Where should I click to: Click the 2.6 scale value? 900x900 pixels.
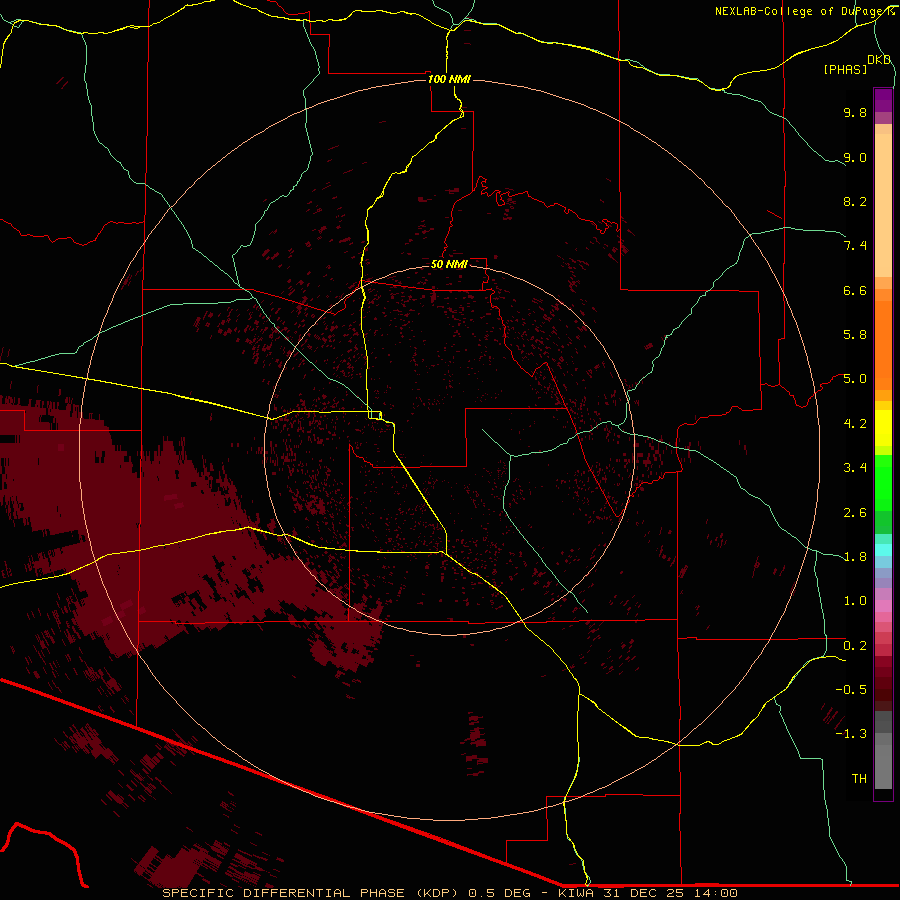tap(855, 513)
